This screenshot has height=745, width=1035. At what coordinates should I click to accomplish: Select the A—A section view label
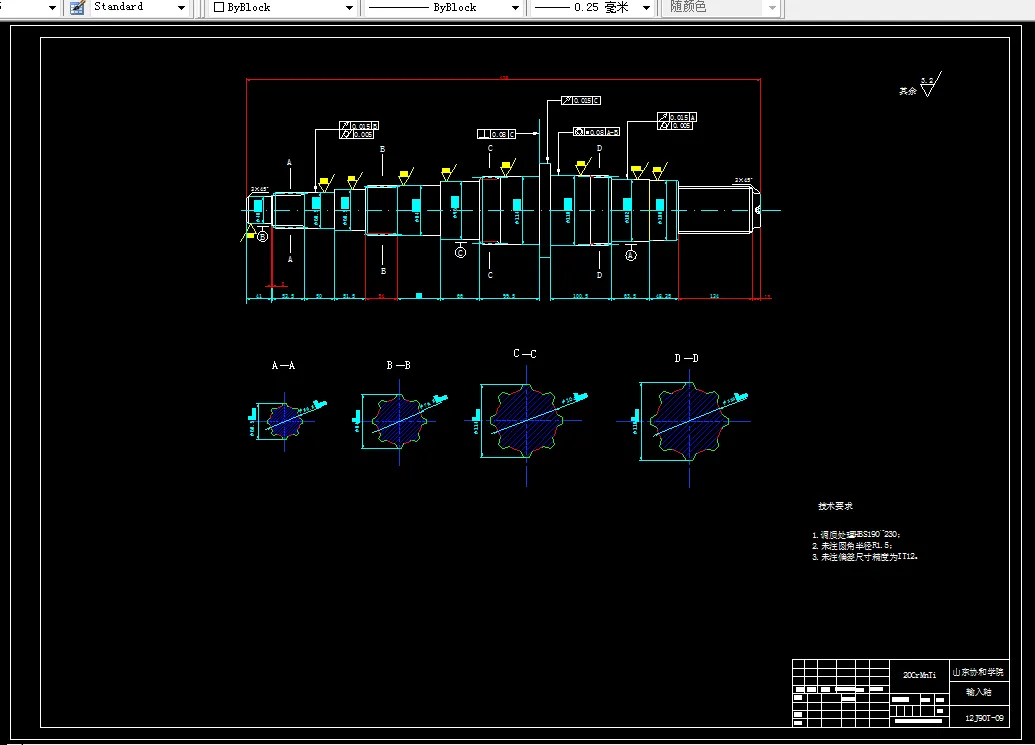click(x=283, y=365)
